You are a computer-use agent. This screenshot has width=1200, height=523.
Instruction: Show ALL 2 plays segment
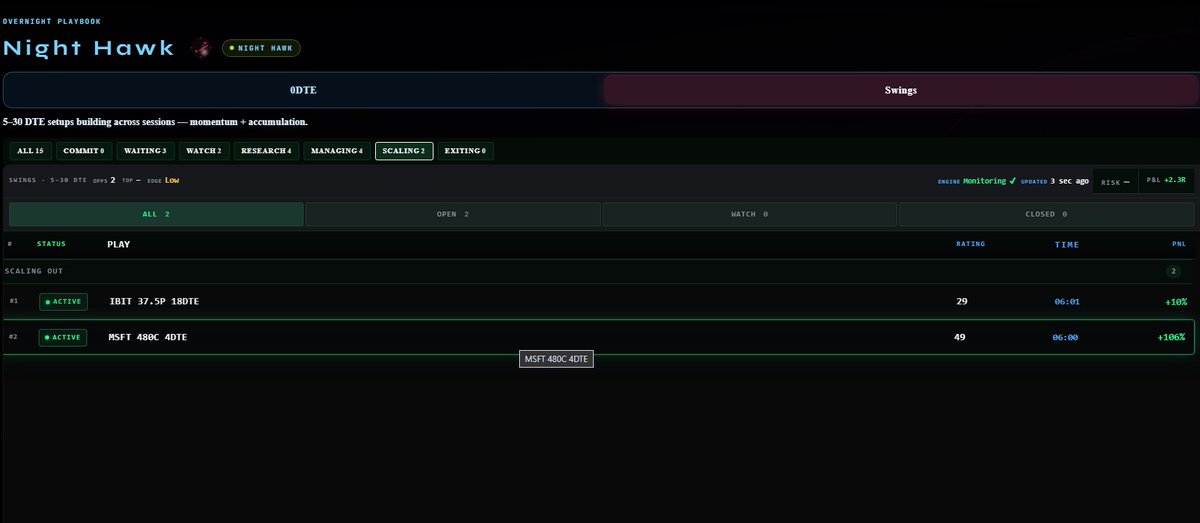156,214
